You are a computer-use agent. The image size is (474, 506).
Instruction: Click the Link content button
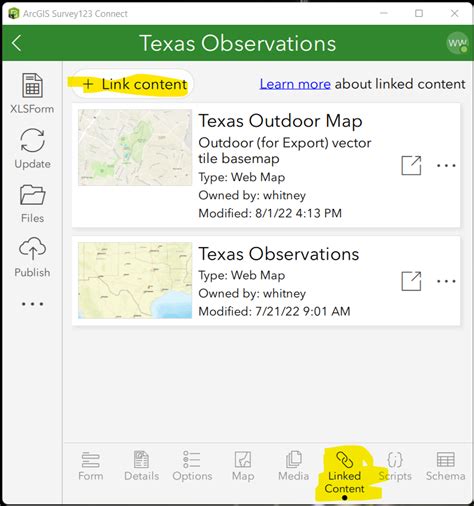click(133, 84)
